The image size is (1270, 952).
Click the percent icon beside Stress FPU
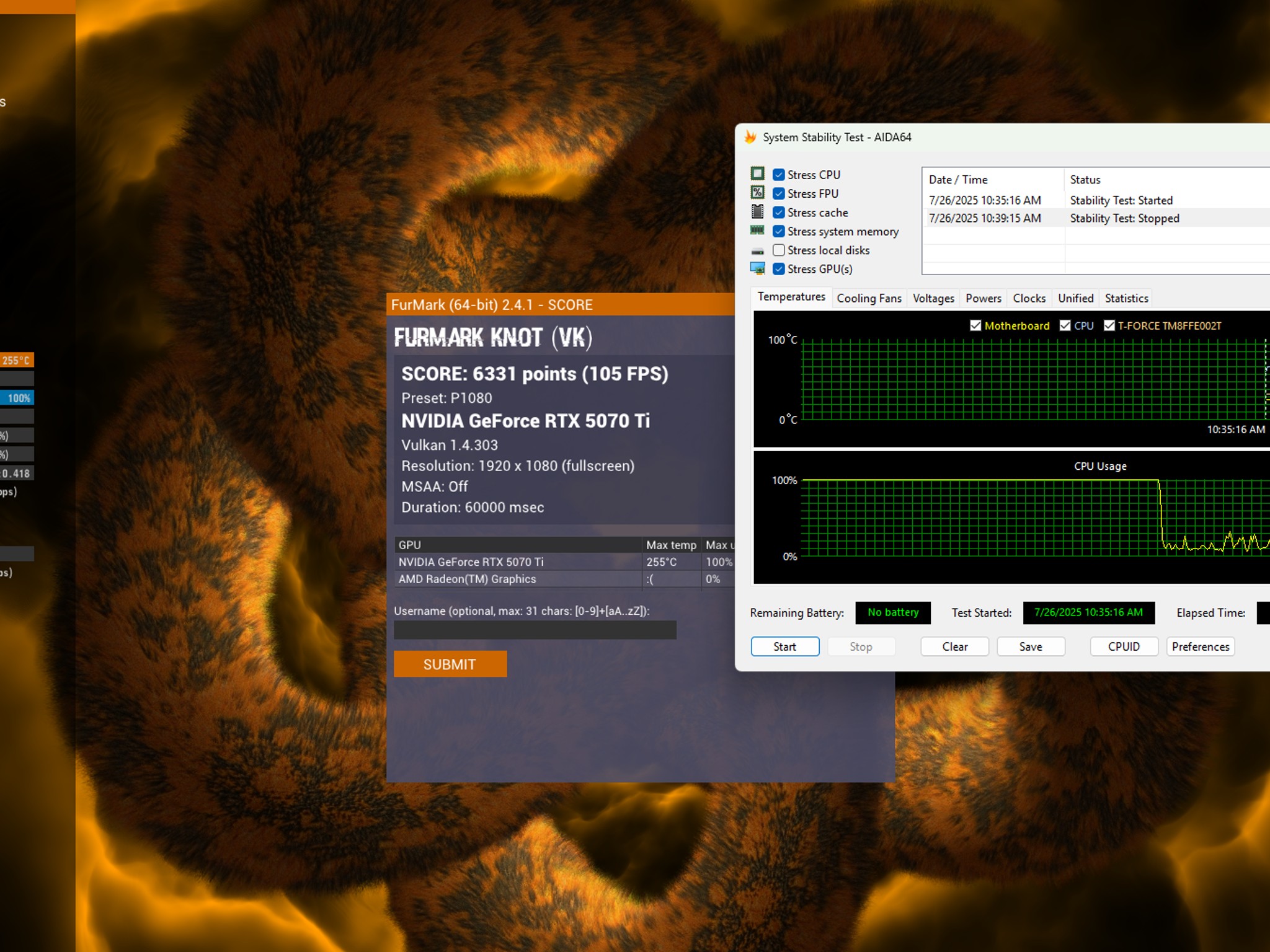pyautogui.click(x=757, y=193)
